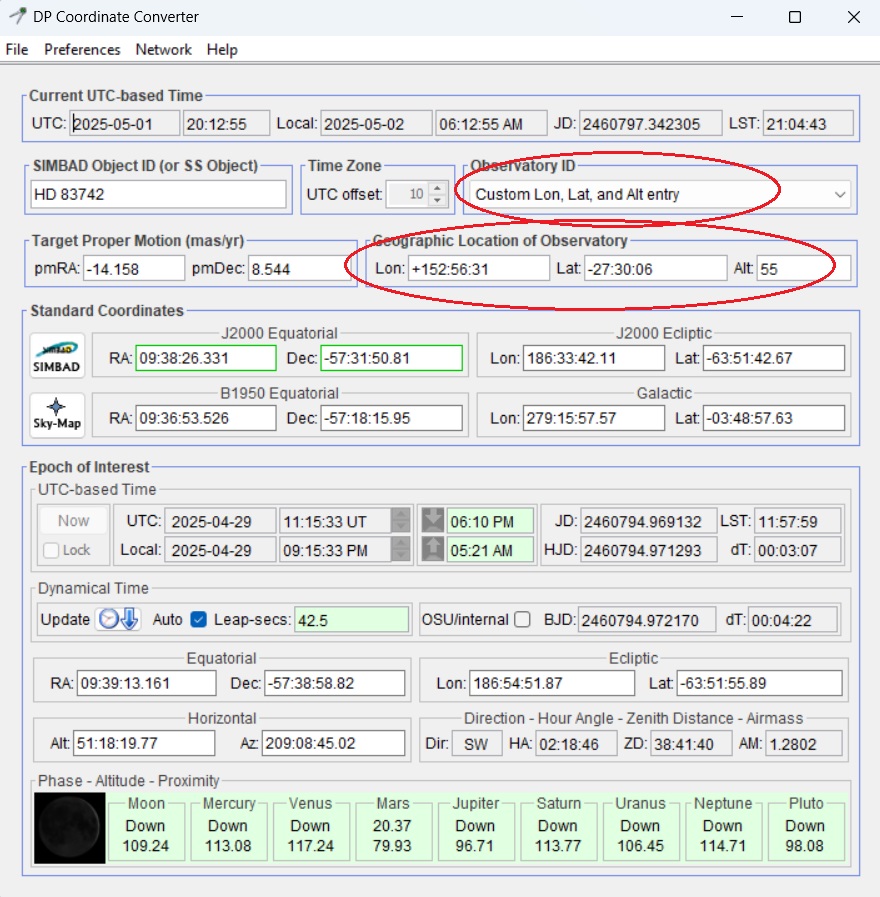Image resolution: width=880 pixels, height=897 pixels.
Task: Click the B1950 Equatorial RA field
Action: (206, 418)
